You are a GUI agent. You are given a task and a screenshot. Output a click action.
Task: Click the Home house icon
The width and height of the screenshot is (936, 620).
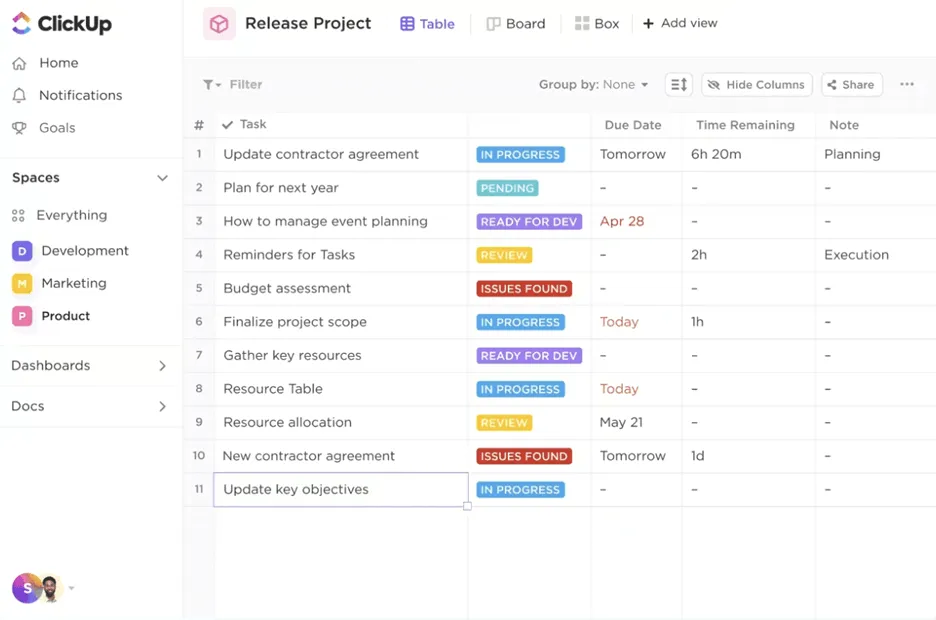click(x=19, y=63)
